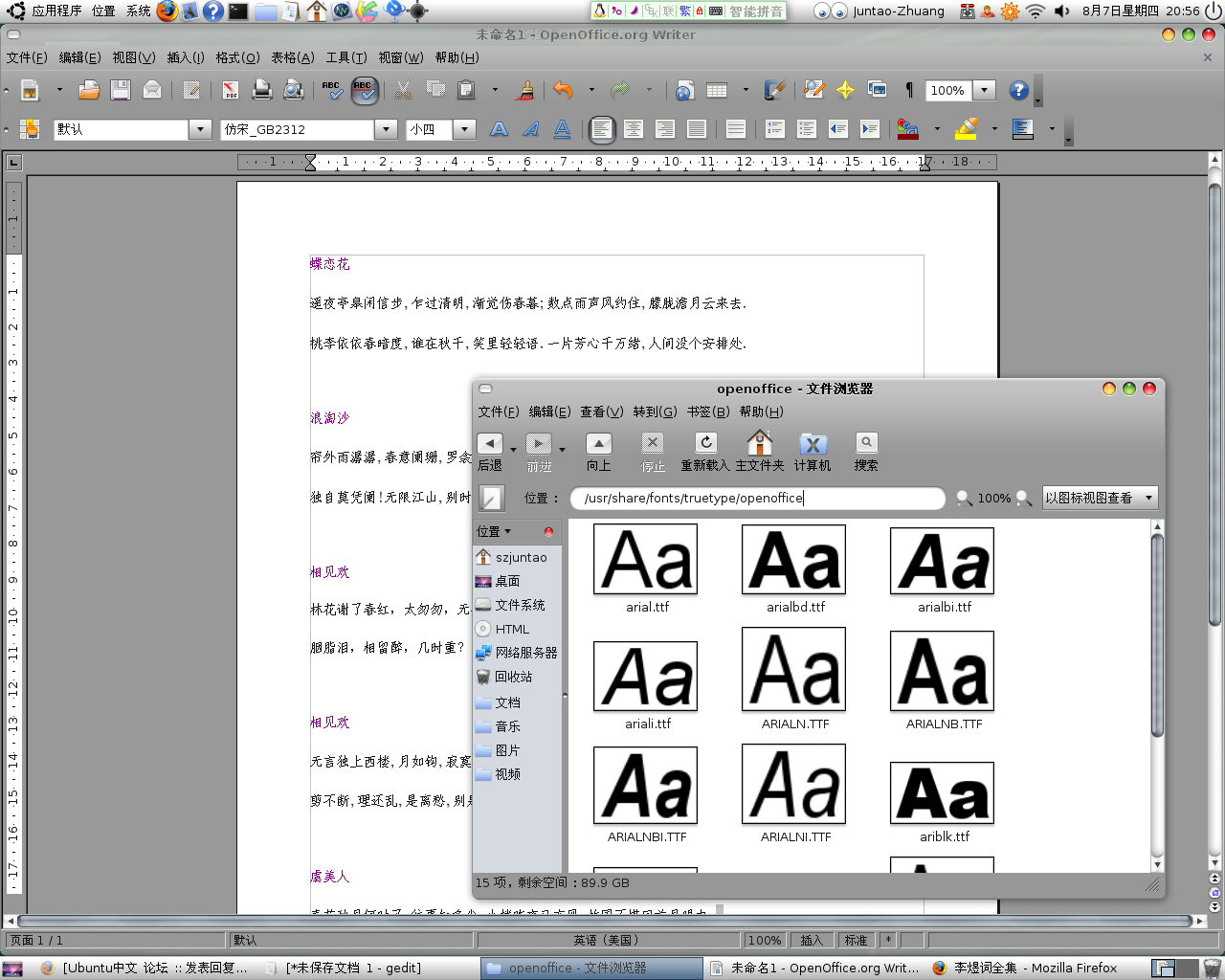Select 回收站 in the file browser sidebar

click(x=514, y=677)
